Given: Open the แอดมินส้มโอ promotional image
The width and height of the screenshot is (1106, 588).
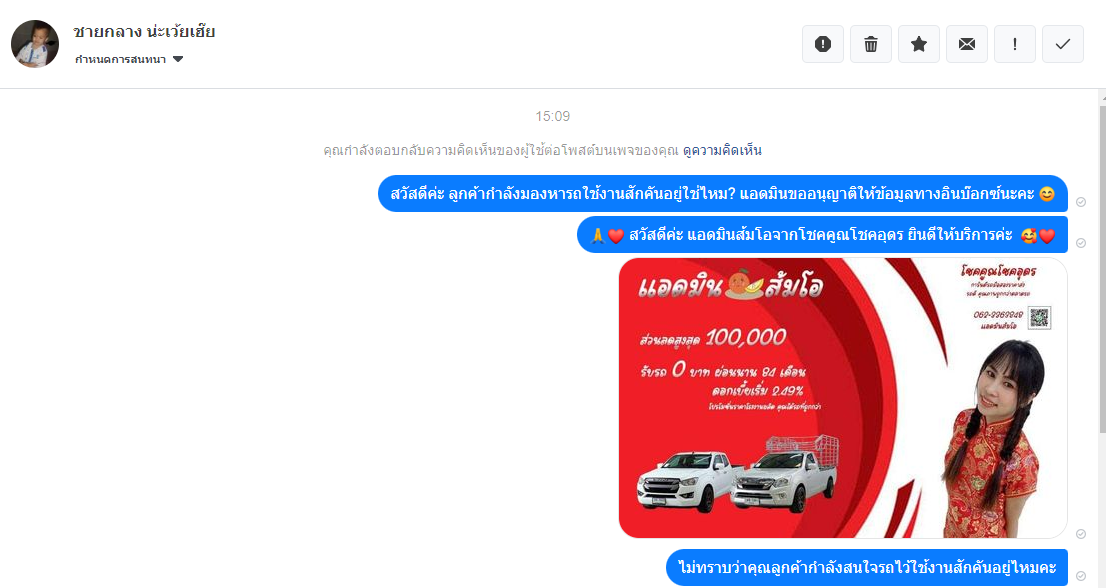Looking at the screenshot, I should pyautogui.click(x=842, y=398).
